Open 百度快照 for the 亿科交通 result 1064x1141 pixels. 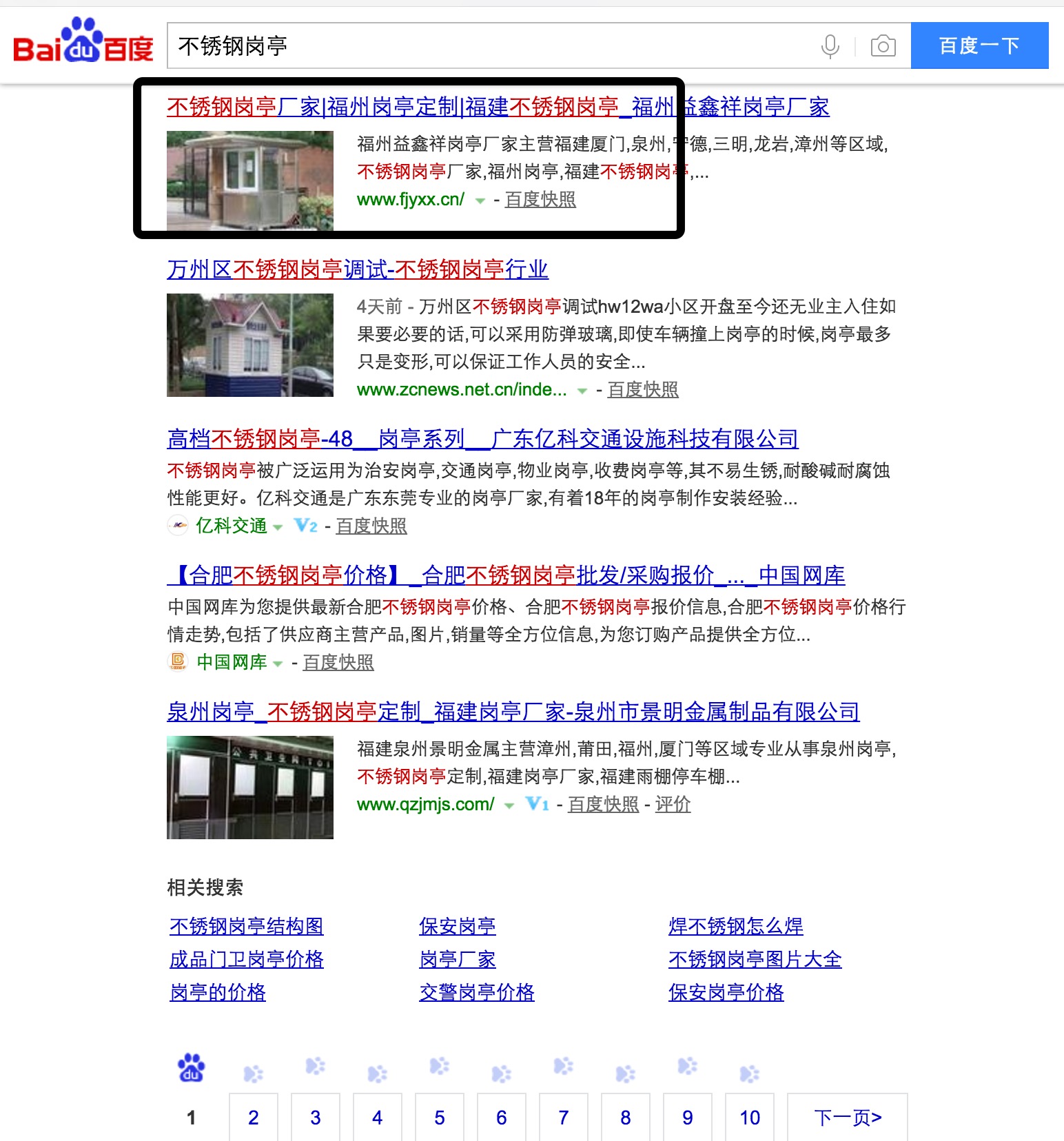coord(371,526)
